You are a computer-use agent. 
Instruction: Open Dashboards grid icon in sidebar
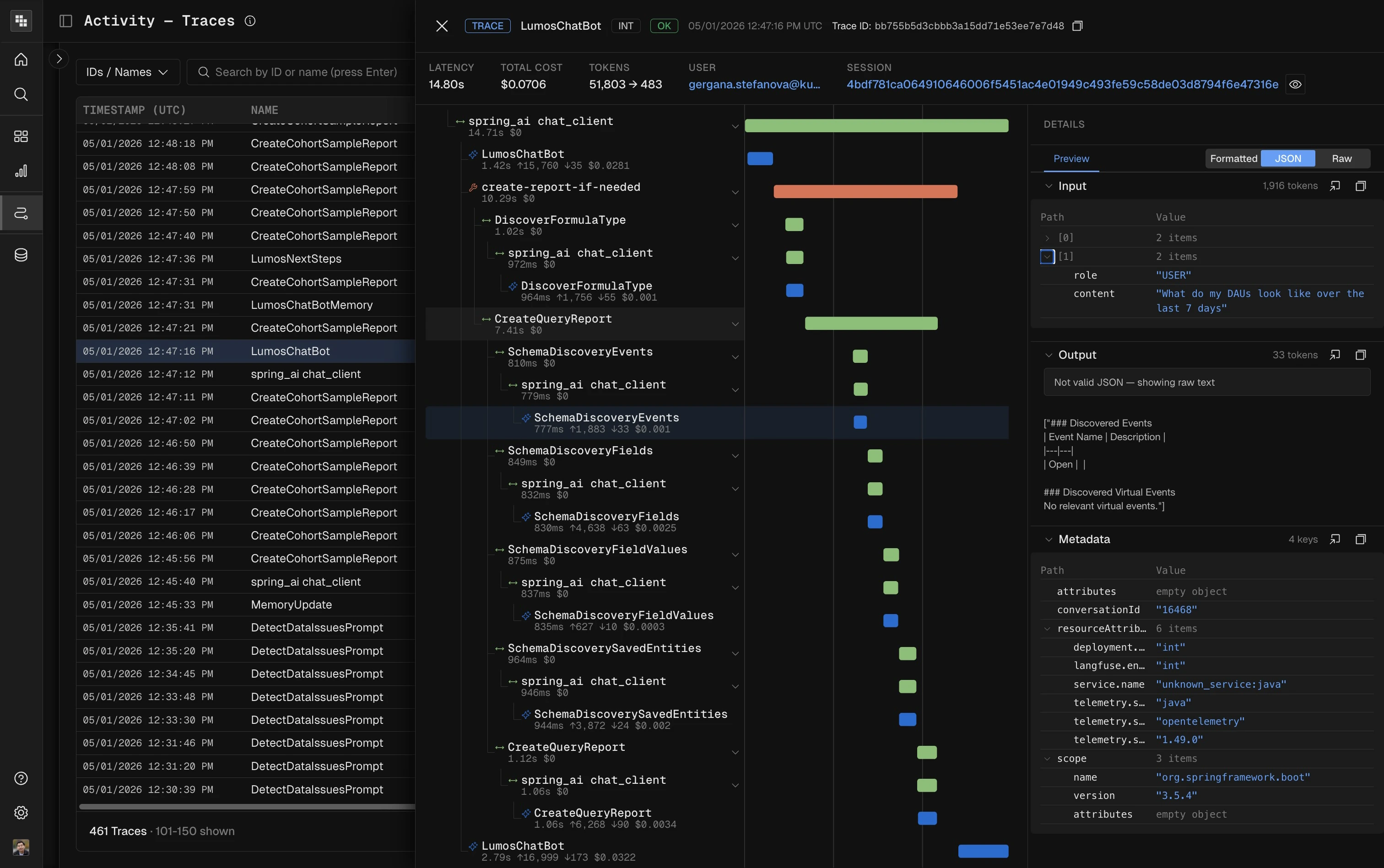coord(21,136)
